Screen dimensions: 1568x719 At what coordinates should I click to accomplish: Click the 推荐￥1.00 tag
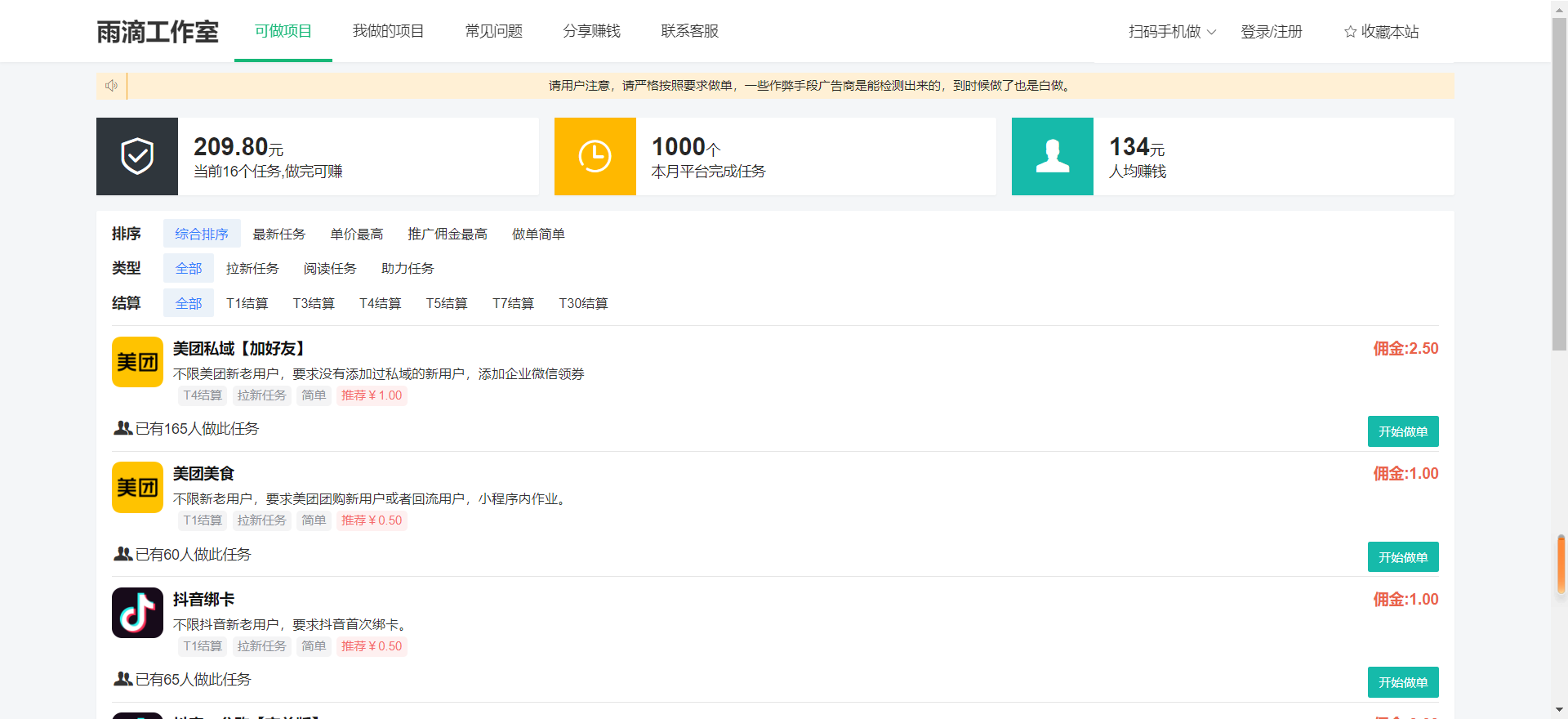click(372, 395)
